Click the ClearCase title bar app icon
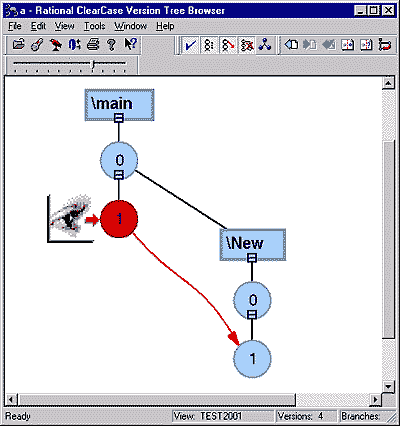Image resolution: width=400 pixels, height=426 pixels. click(x=11, y=11)
